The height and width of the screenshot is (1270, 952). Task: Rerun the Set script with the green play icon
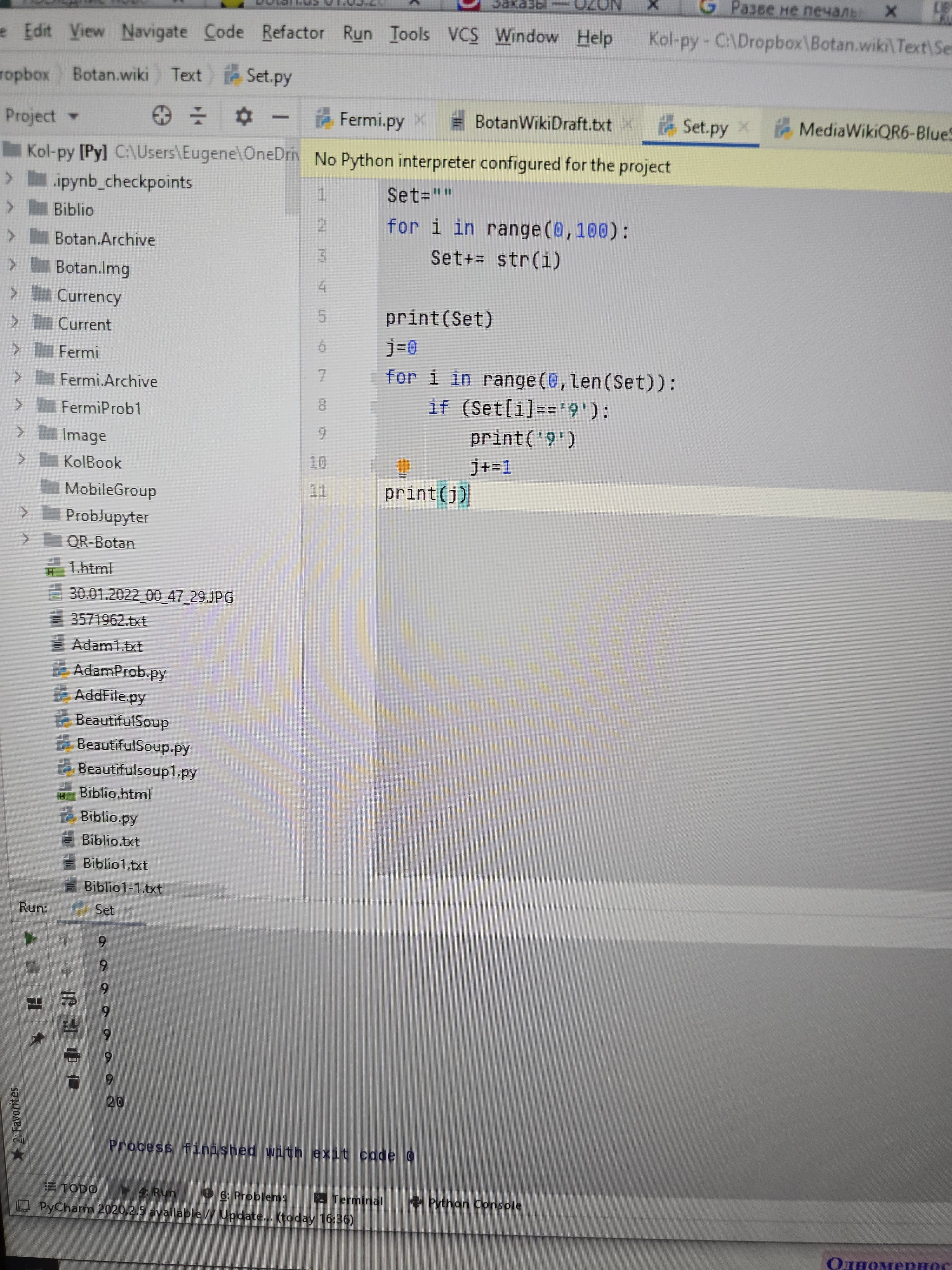[31, 939]
